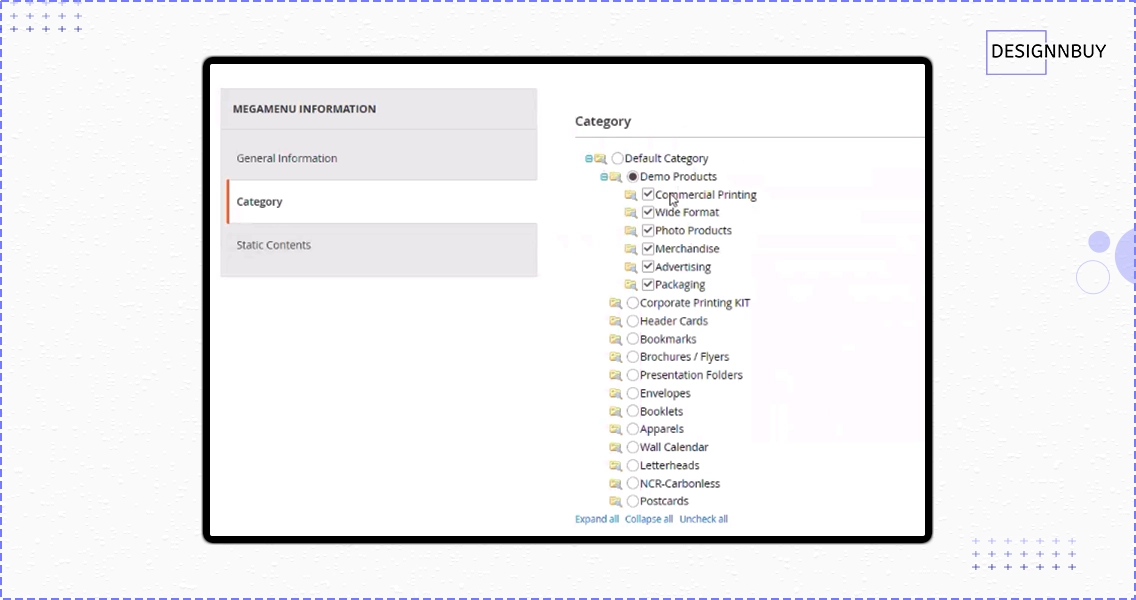Select the Letterheads radio button
The image size is (1136, 600).
(633, 465)
